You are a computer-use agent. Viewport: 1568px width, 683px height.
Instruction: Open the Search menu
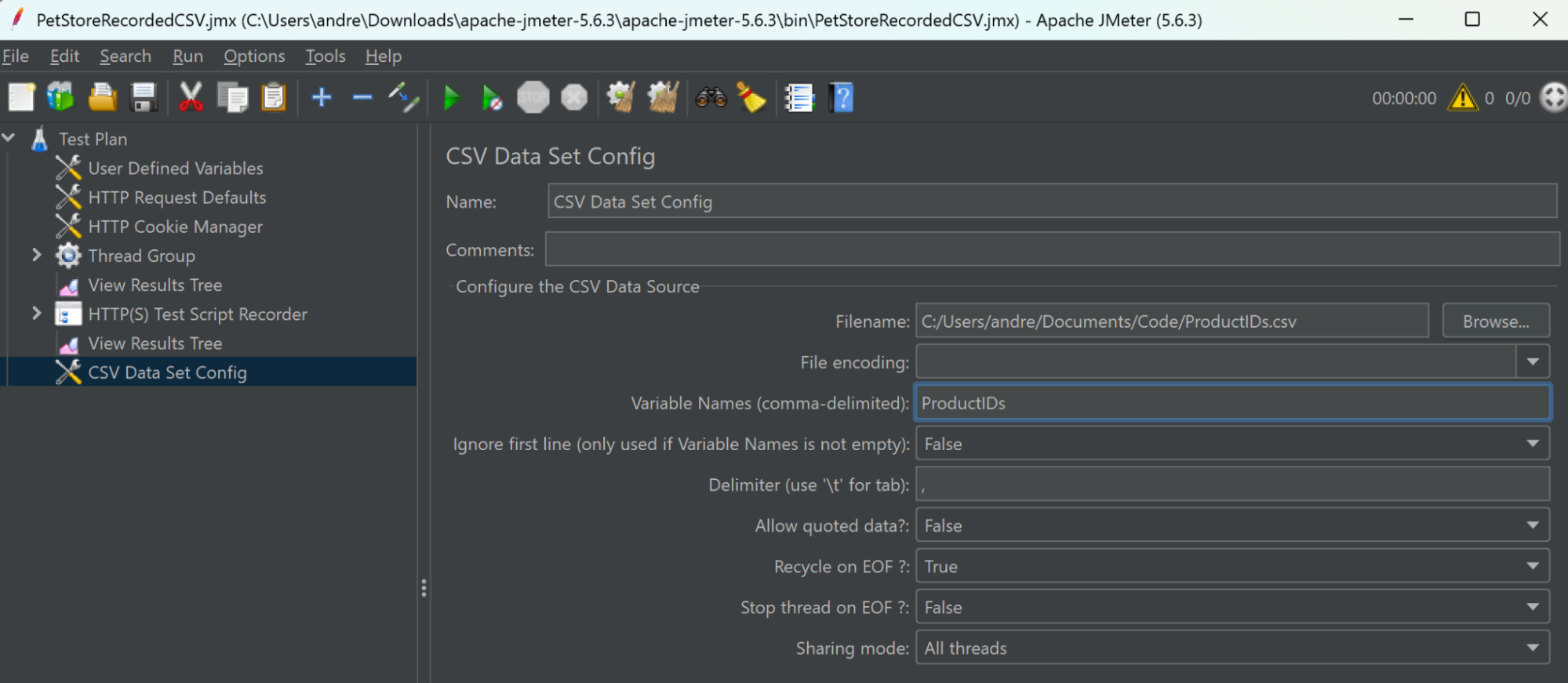[126, 56]
